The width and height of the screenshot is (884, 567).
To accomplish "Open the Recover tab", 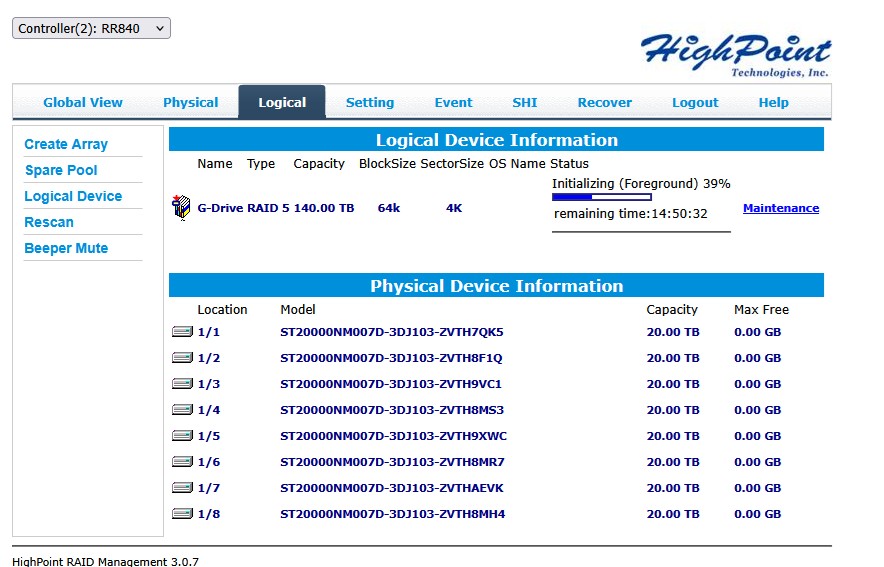I will (604, 103).
